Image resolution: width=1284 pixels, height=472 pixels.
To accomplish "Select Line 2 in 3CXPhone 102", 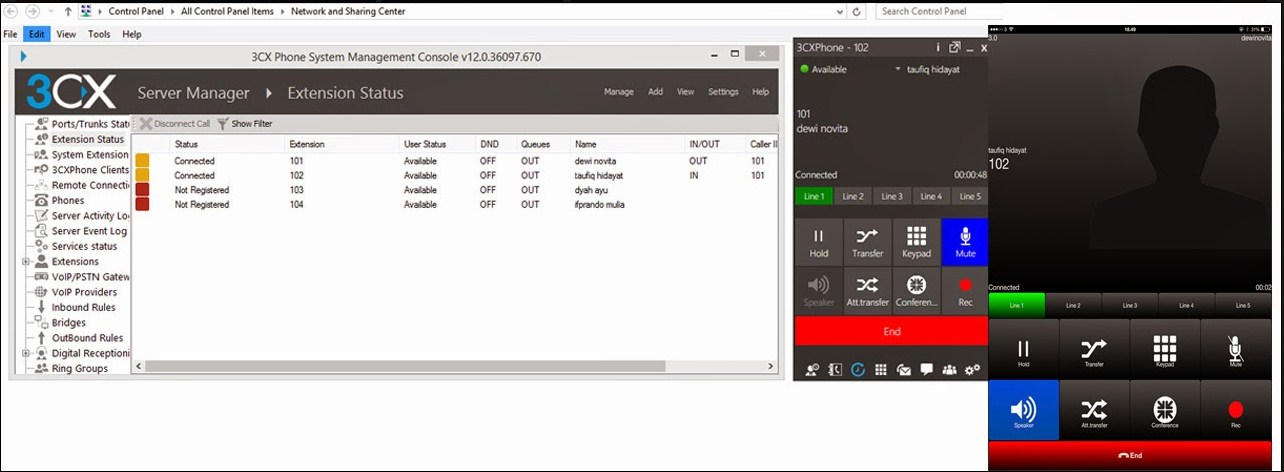I will (x=853, y=197).
